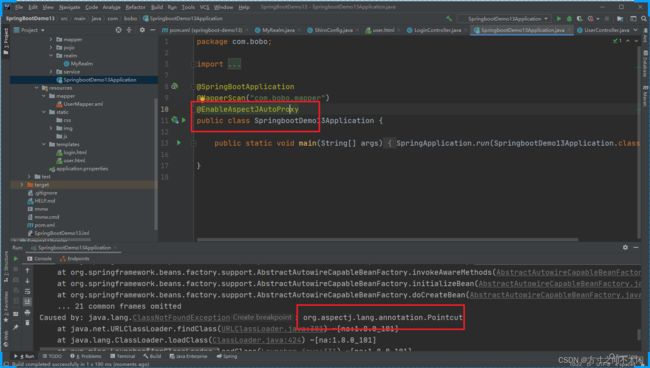Image resolution: width=650 pixels, height=368 pixels.
Task: Open Structure side tool window
Action: [6, 268]
